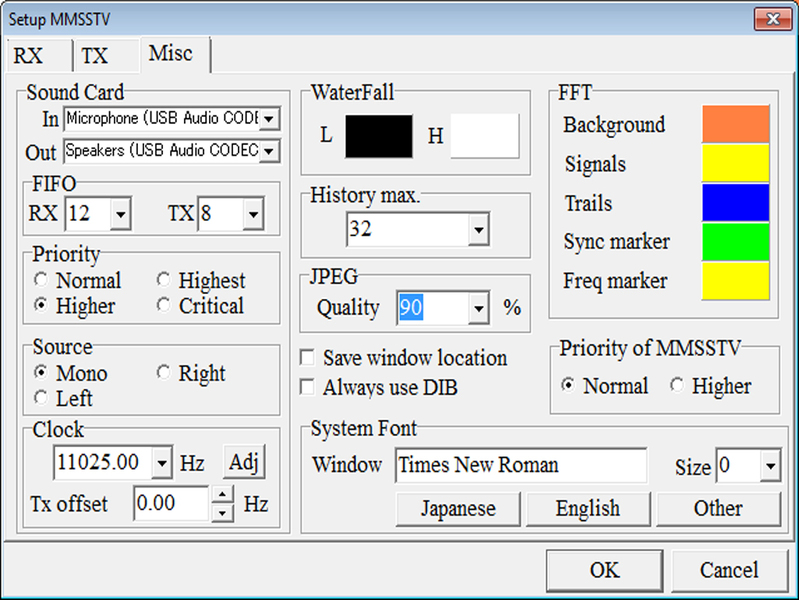Click the Japanese font button
This screenshot has height=600, width=799.
tap(458, 509)
